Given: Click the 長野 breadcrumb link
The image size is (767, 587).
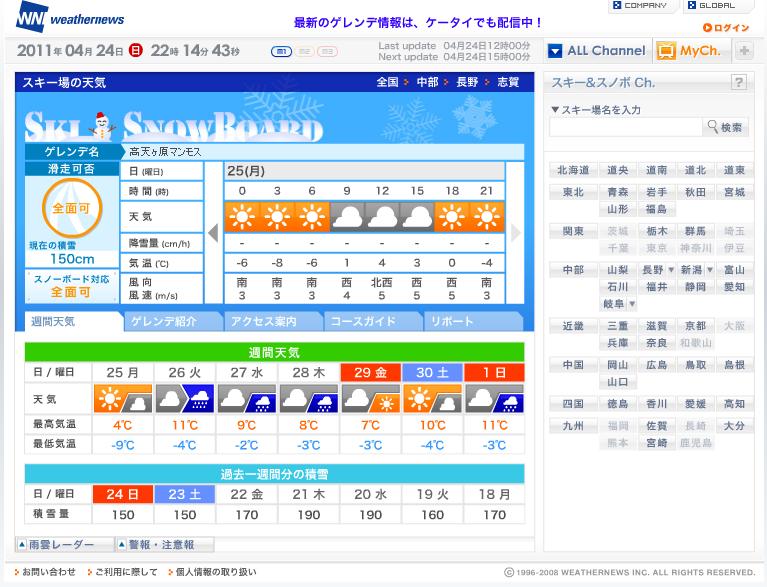Looking at the screenshot, I should (467, 82).
